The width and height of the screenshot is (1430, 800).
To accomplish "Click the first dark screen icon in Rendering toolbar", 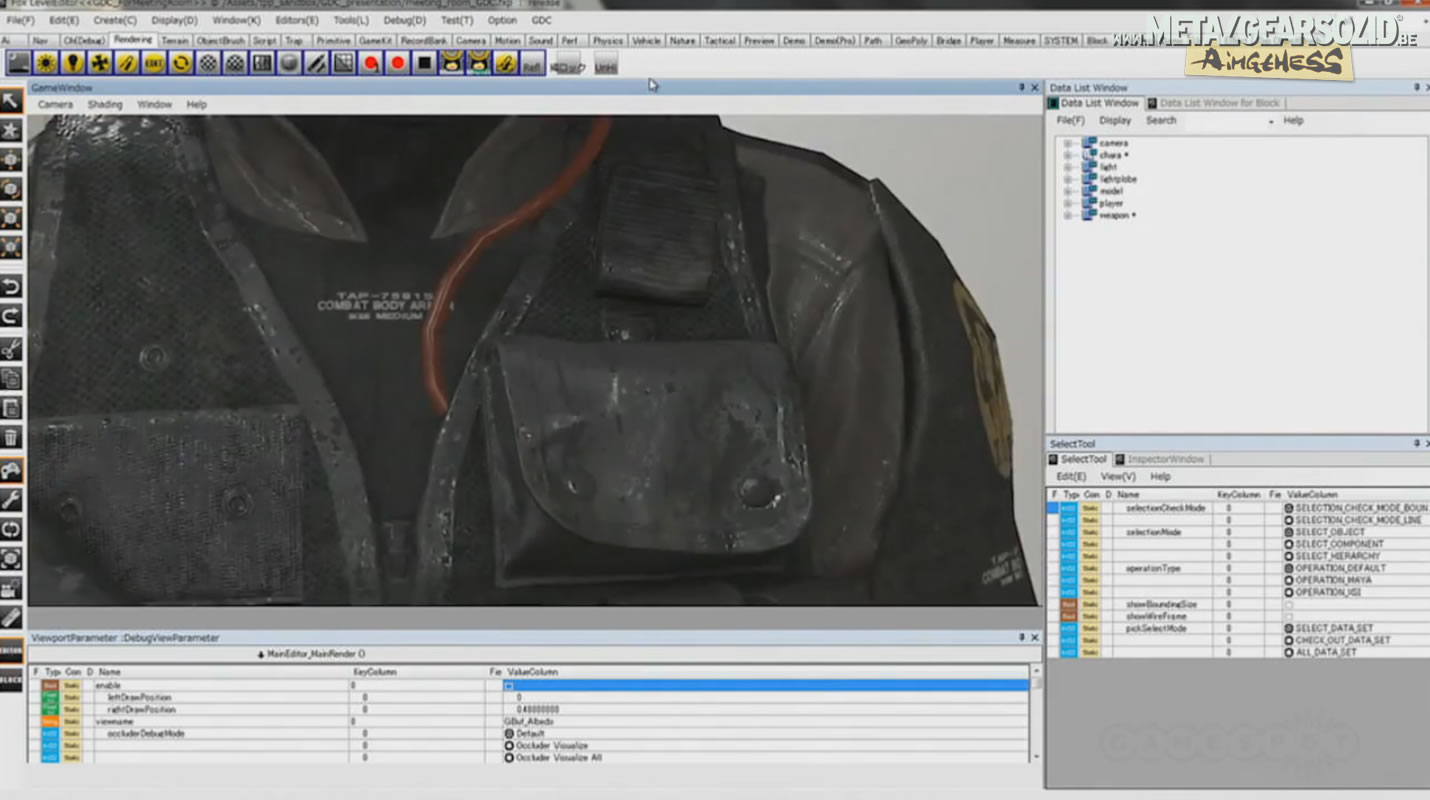I will click(19, 63).
